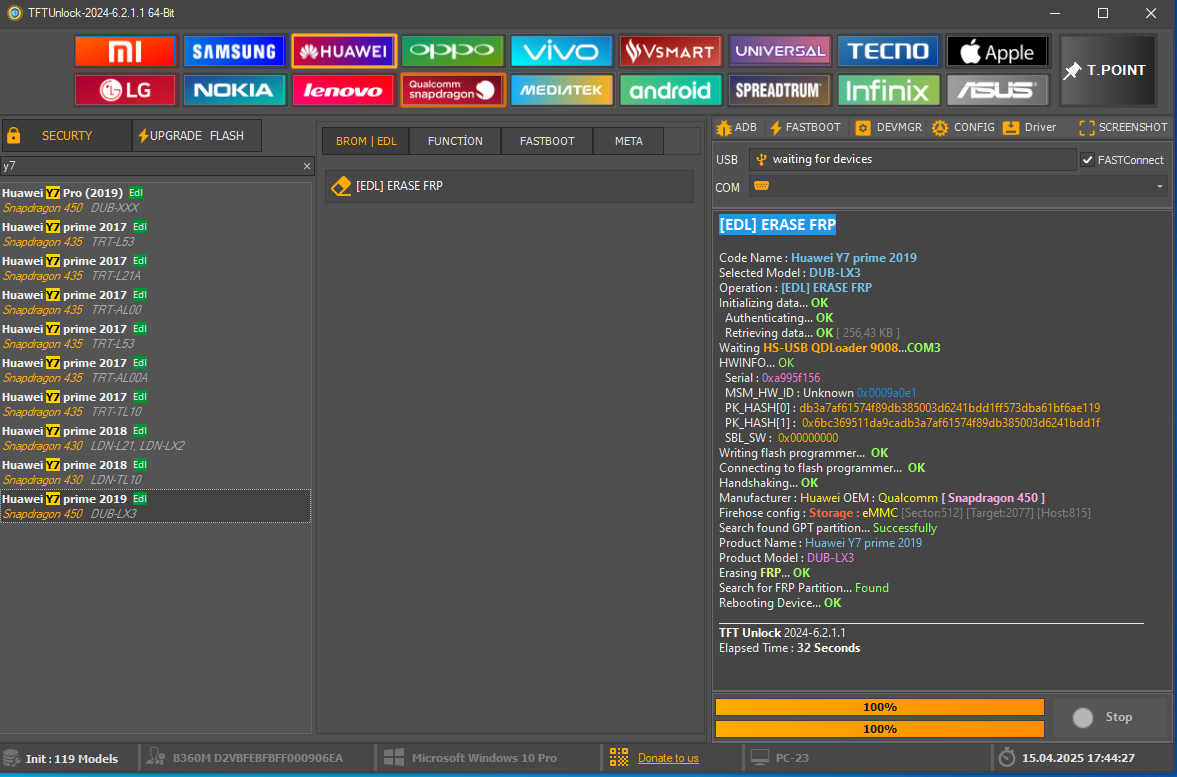Open the Donate to us link
The image size is (1177, 777).
pos(668,758)
